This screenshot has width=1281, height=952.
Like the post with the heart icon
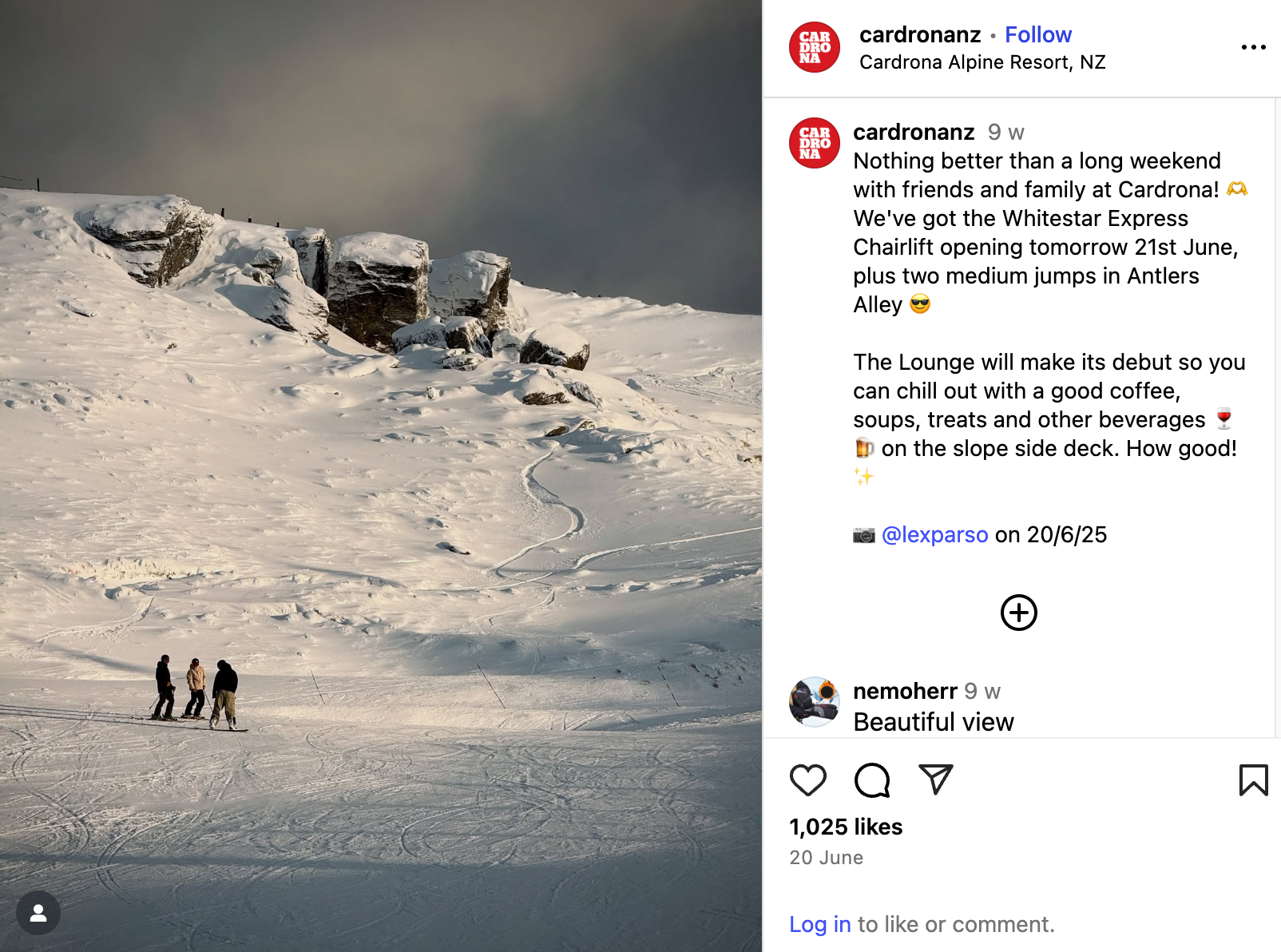807,780
